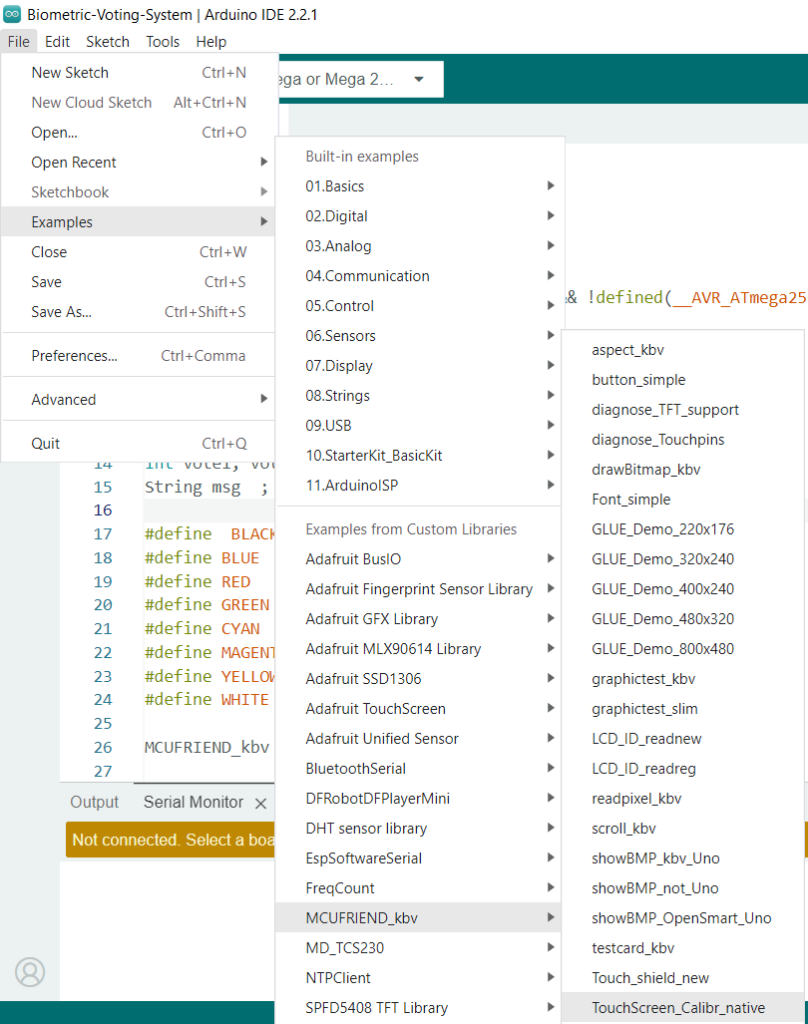Choose New Cloud Sketch menu entry
The width and height of the screenshot is (808, 1024).
[x=138, y=103]
